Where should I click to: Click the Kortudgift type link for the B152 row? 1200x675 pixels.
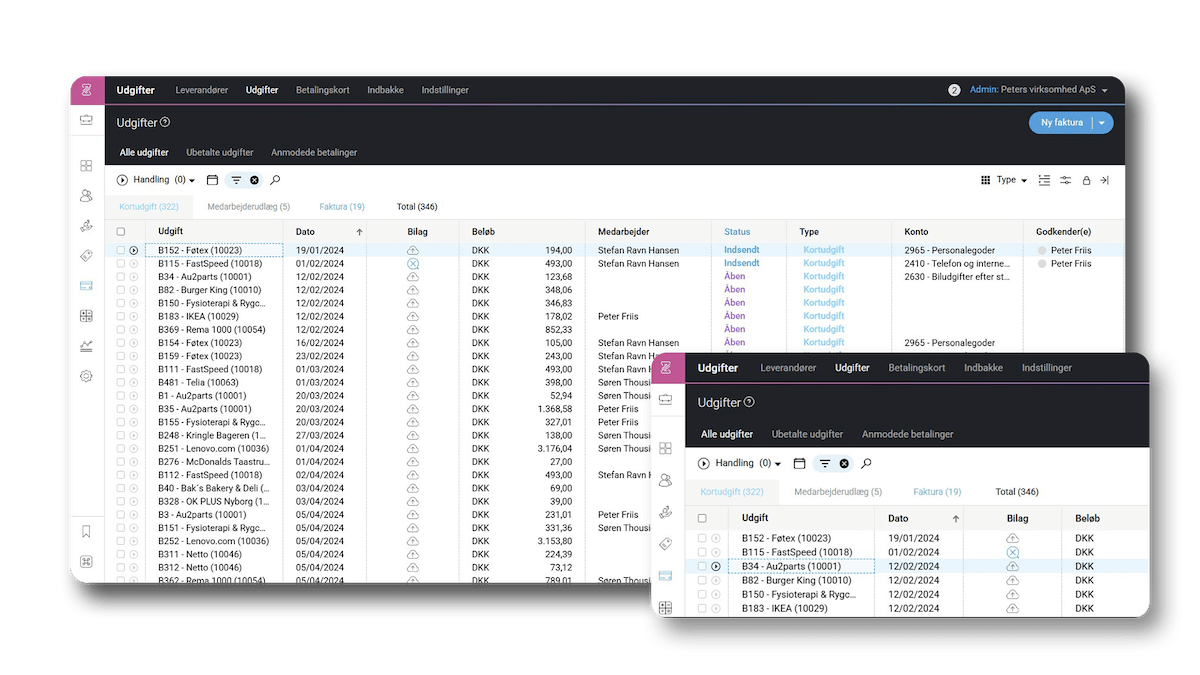pyautogui.click(x=823, y=250)
